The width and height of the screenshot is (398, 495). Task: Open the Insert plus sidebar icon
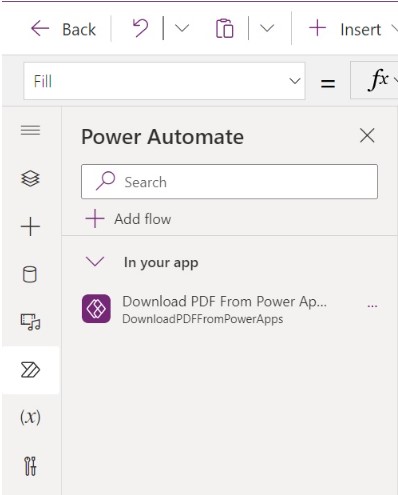coord(30,226)
